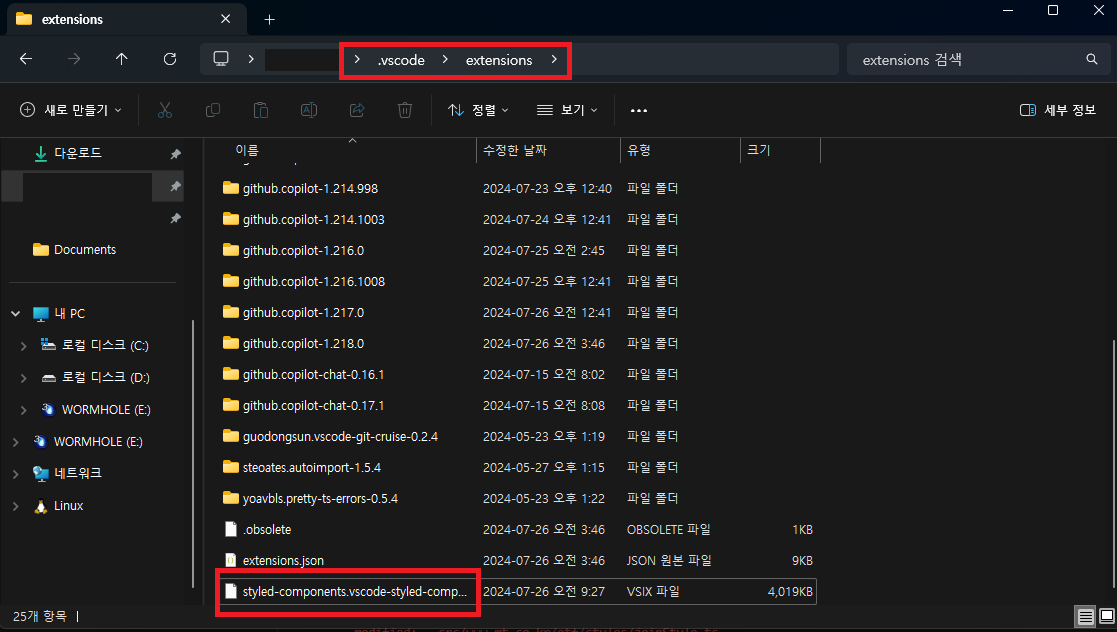
Task: Expand 로컬 디스크 (D:) tree node
Action: pos(24,378)
